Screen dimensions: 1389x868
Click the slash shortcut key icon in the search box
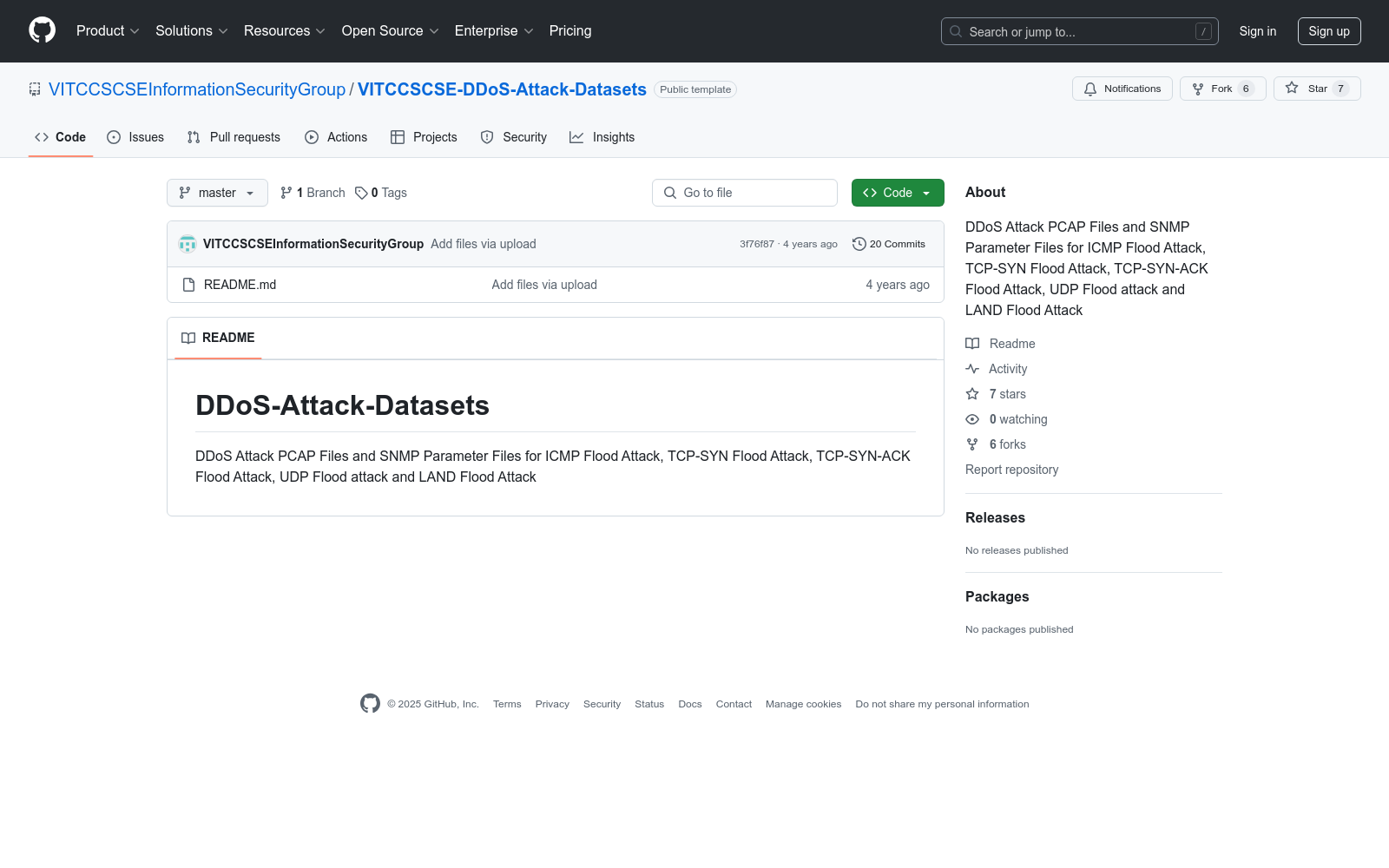tap(1203, 31)
